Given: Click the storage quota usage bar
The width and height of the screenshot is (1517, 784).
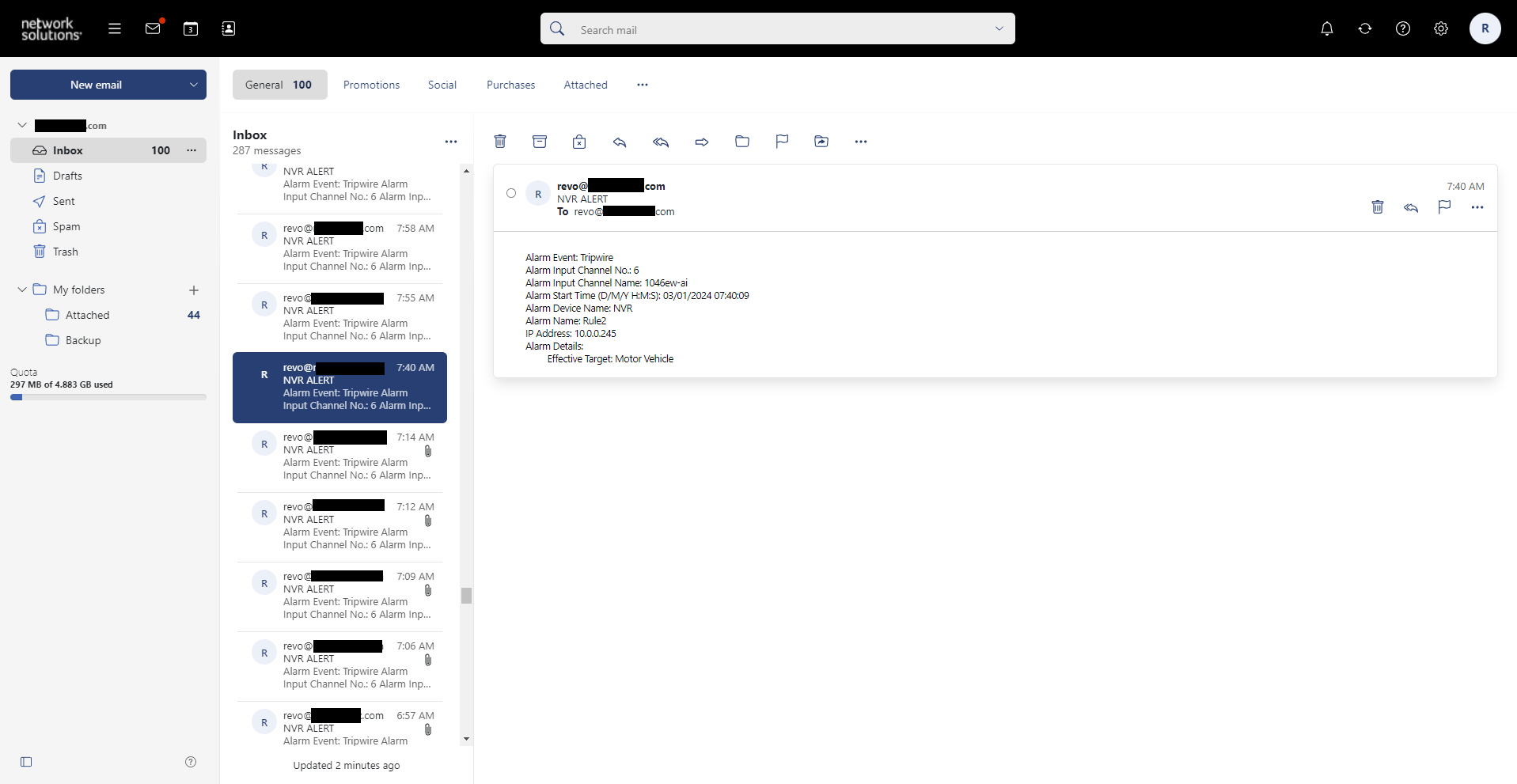Looking at the screenshot, I should [108, 397].
